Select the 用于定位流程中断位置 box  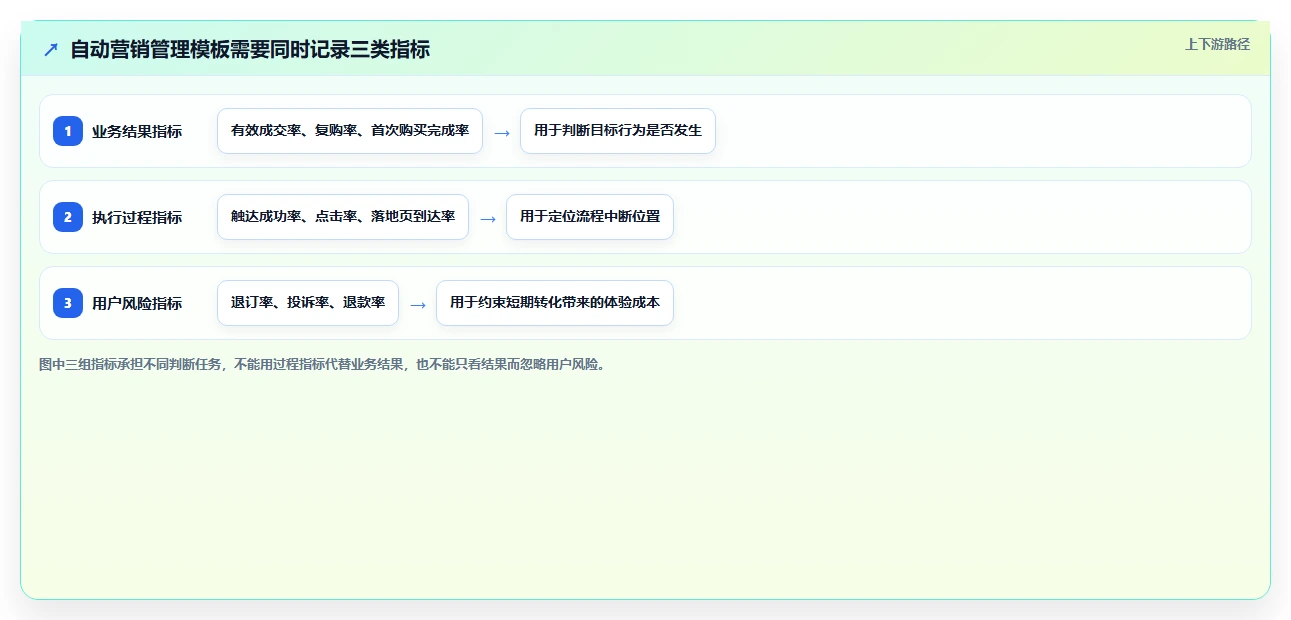point(590,217)
